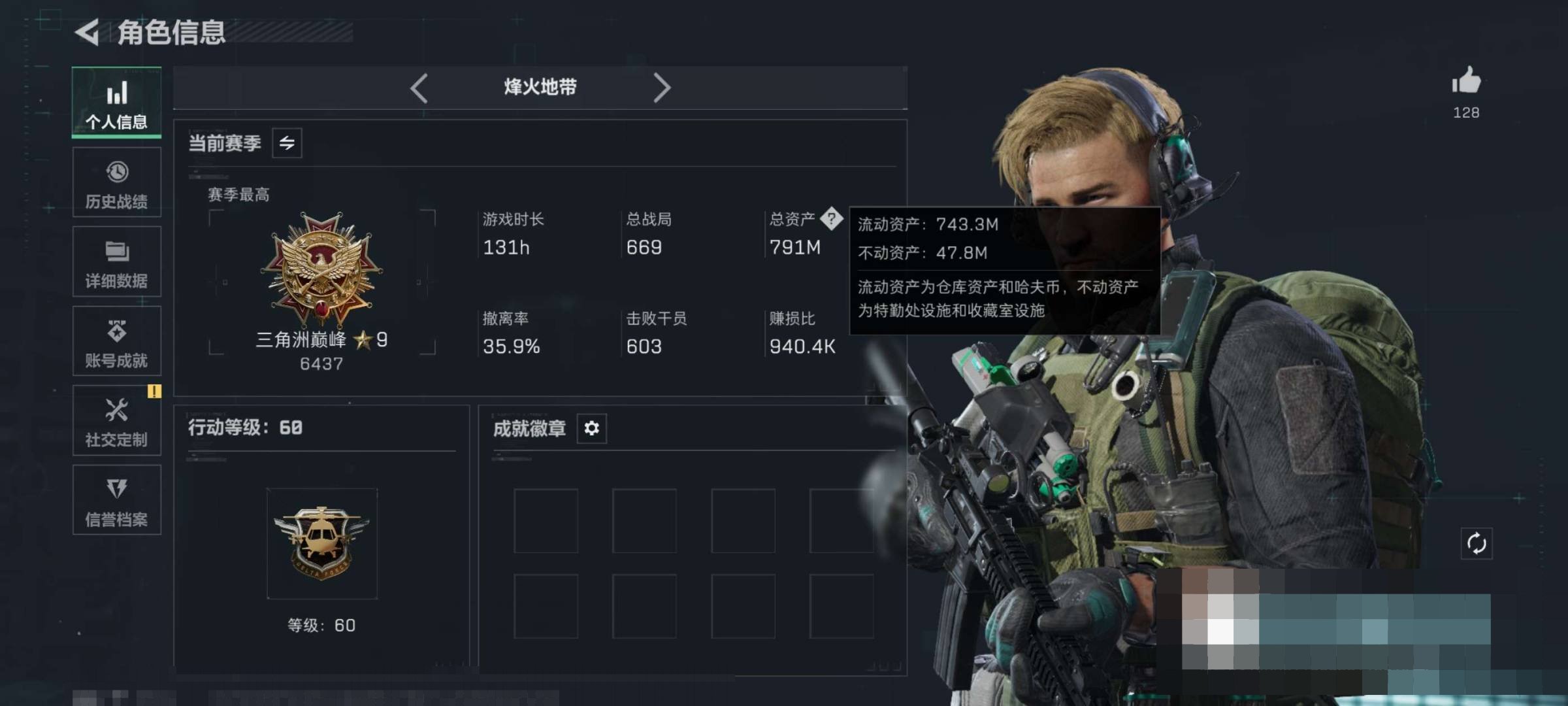Viewport: 1568px width, 706px height.
Task: Toggle season view next to 当前赛季
Action: pos(287,143)
